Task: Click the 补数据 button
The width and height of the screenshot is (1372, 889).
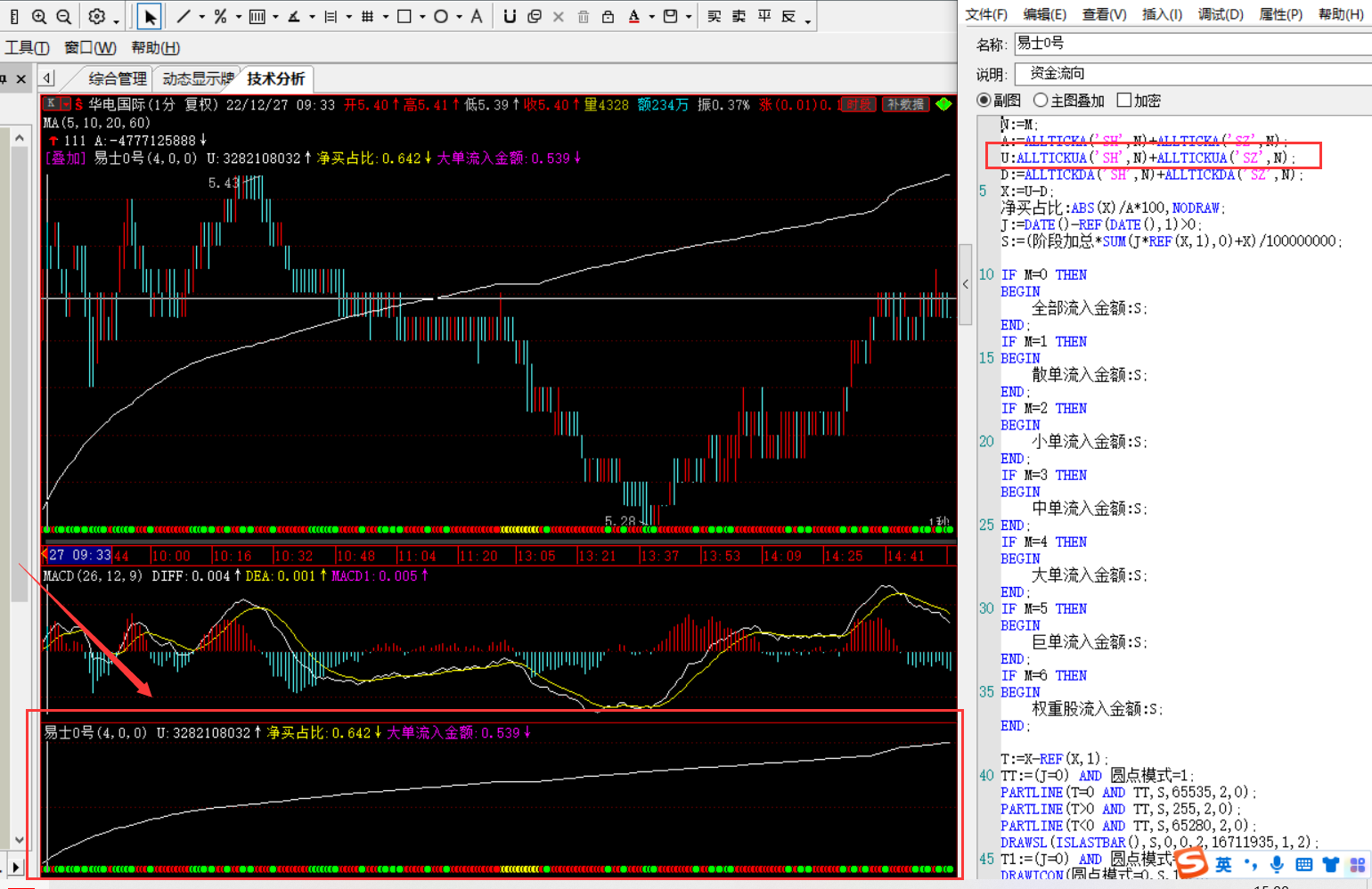Action: pos(905,104)
